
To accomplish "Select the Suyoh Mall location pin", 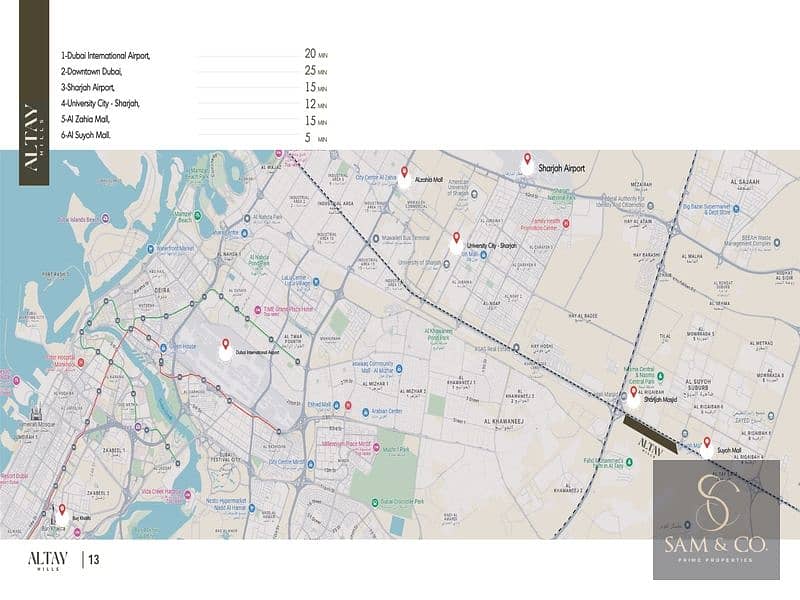I will pos(707,442).
